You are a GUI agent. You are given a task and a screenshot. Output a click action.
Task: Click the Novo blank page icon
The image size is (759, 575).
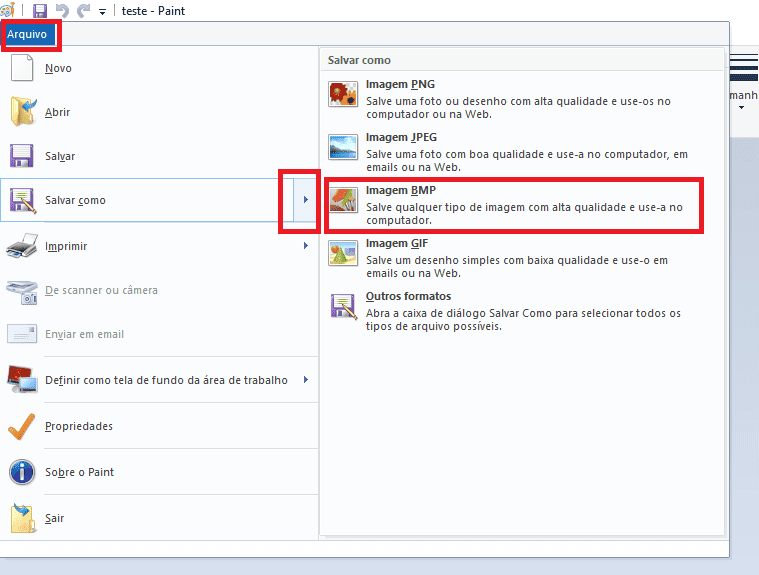22,68
